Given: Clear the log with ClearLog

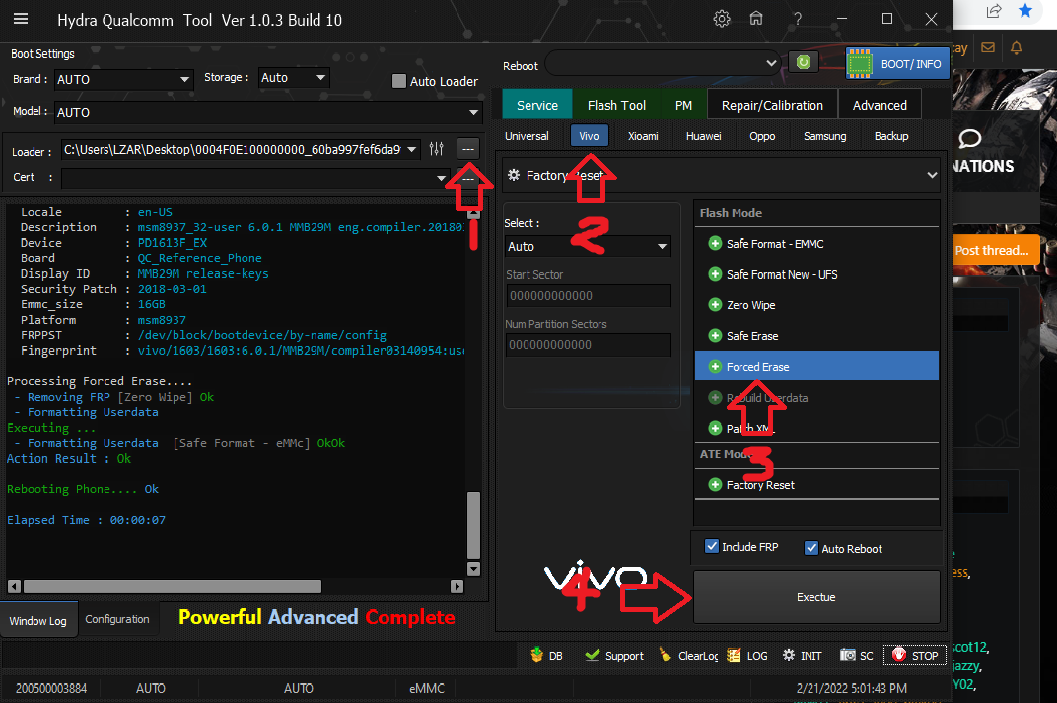Looking at the screenshot, I should 688,655.
